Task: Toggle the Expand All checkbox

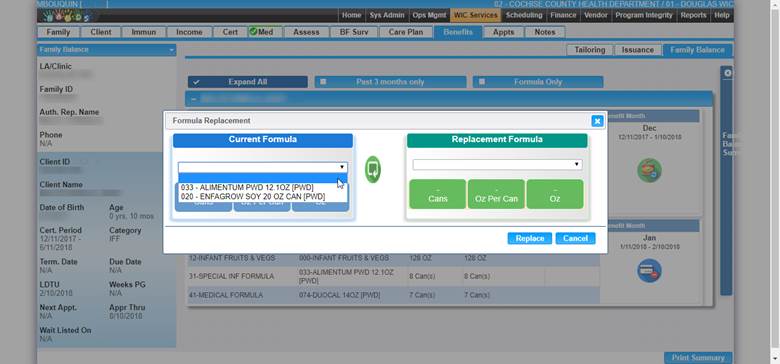Action: [x=196, y=82]
